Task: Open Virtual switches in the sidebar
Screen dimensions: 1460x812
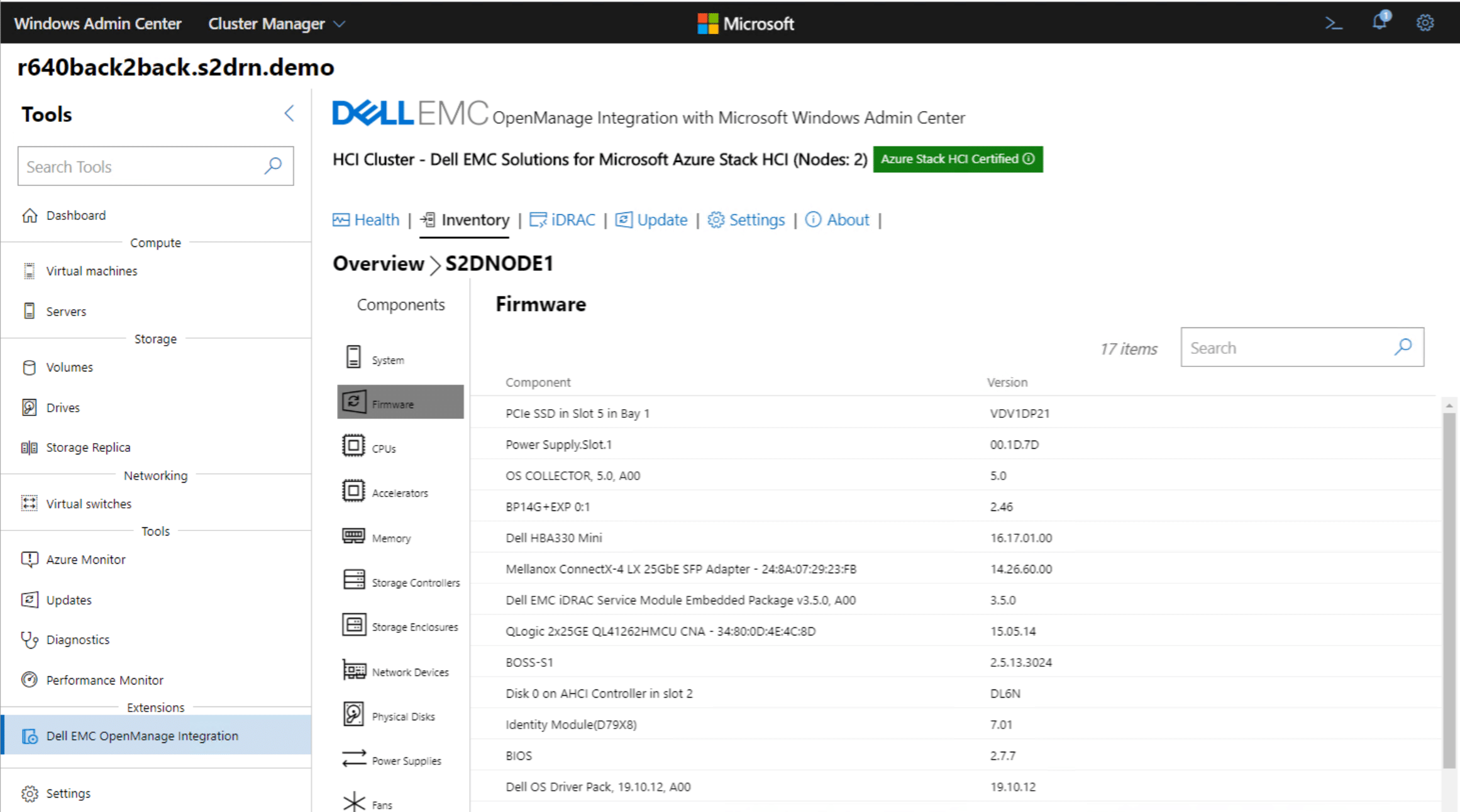Action: pyautogui.click(x=156, y=503)
